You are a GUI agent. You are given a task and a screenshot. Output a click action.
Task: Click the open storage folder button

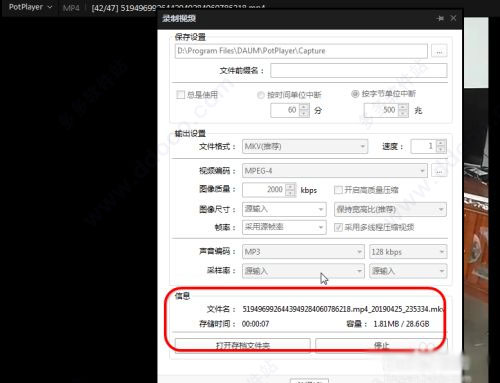(243, 346)
